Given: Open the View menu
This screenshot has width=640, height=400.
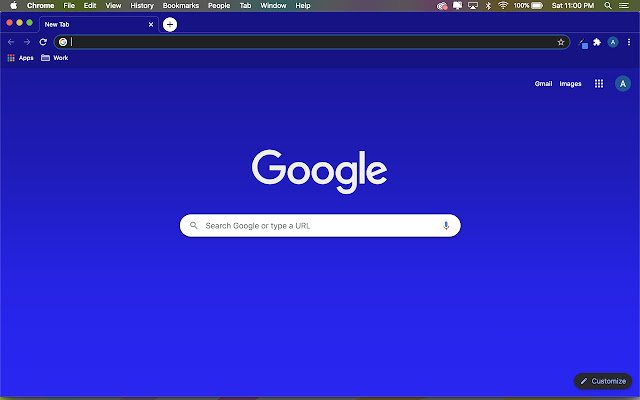Looking at the screenshot, I should [113, 5].
